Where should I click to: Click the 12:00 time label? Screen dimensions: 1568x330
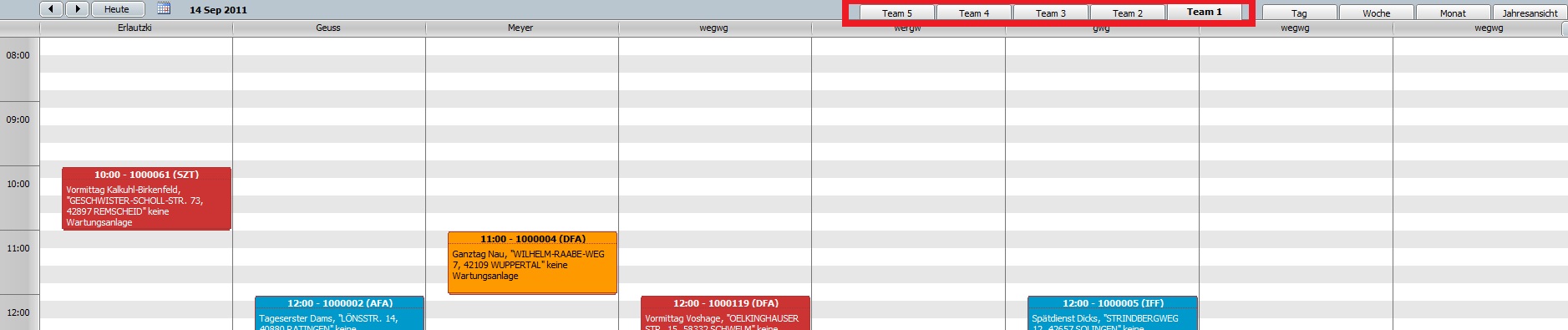[18, 312]
